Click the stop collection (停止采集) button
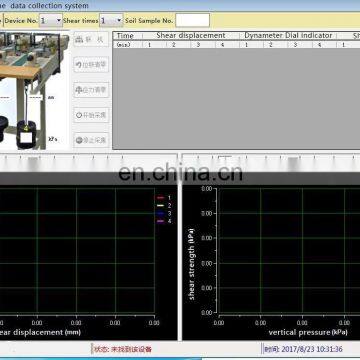Screen dimensions: 360x360 point(91,140)
